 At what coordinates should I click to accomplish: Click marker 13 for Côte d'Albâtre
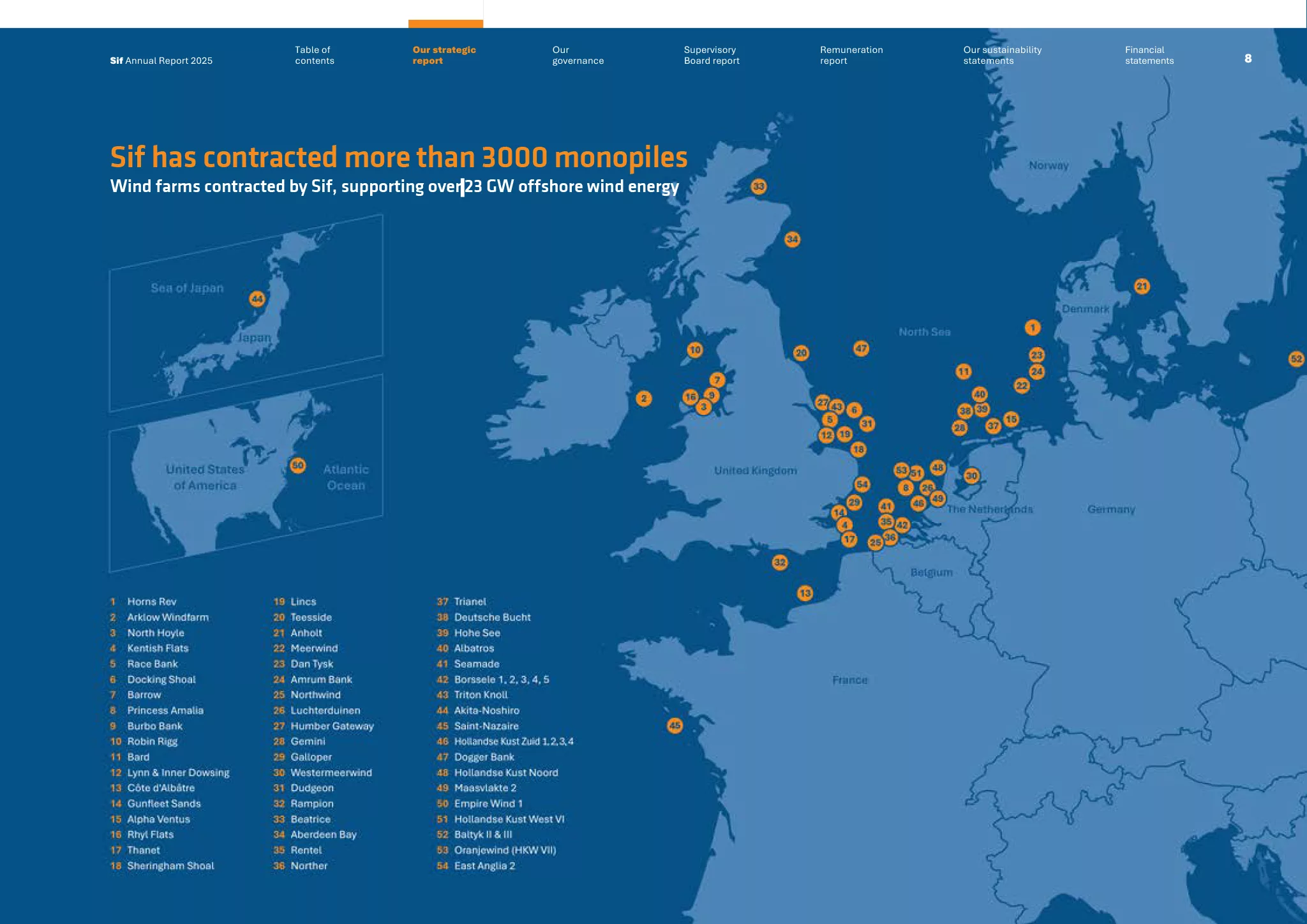pyautogui.click(x=805, y=593)
